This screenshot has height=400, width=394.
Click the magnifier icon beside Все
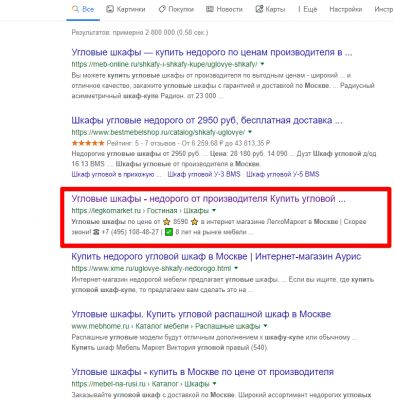75,9
